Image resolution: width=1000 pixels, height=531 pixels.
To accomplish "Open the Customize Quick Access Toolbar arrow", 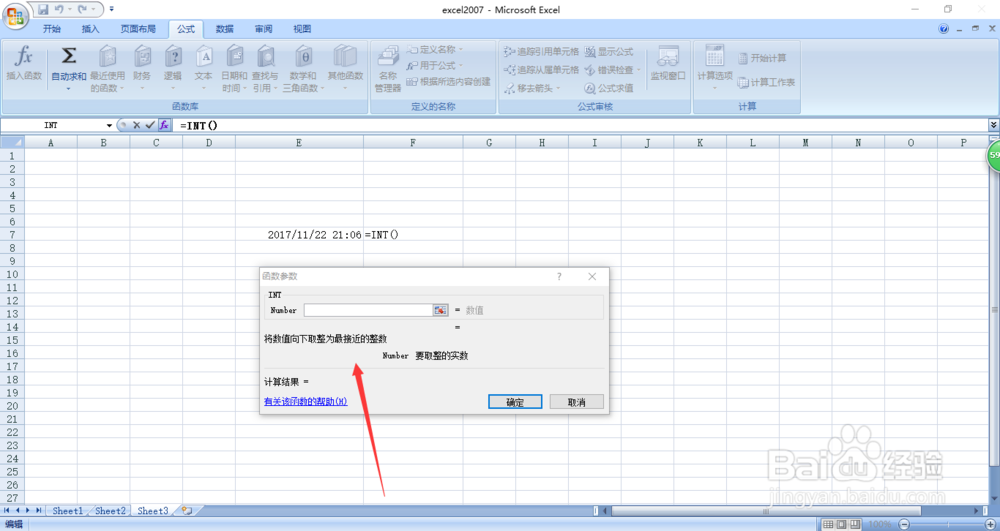I will point(112,10).
